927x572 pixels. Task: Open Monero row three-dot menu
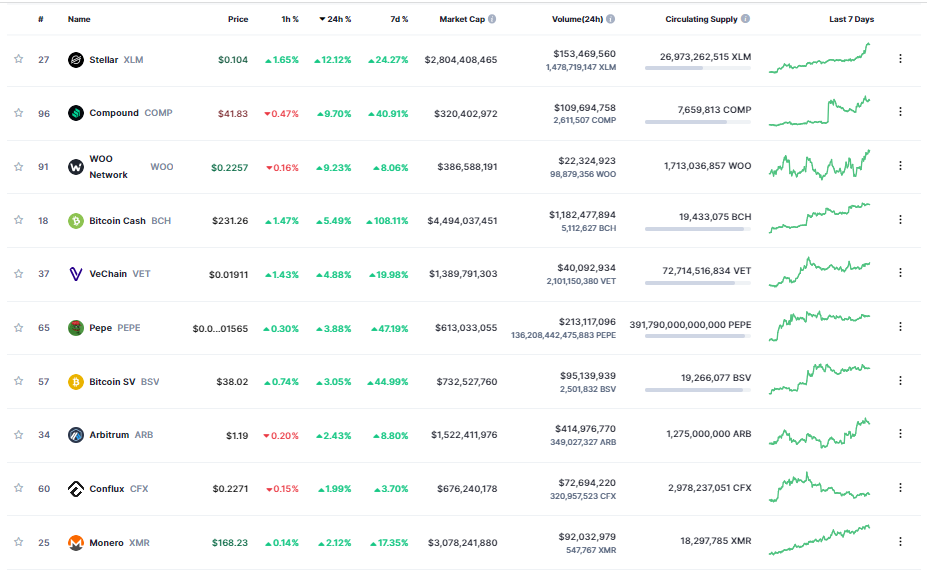[900, 541]
